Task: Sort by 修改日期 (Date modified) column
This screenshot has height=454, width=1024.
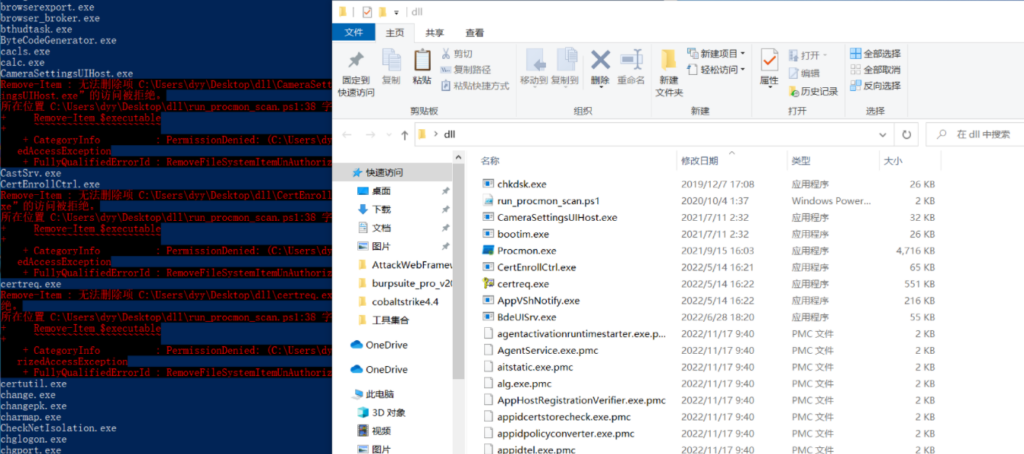Action: pos(699,160)
